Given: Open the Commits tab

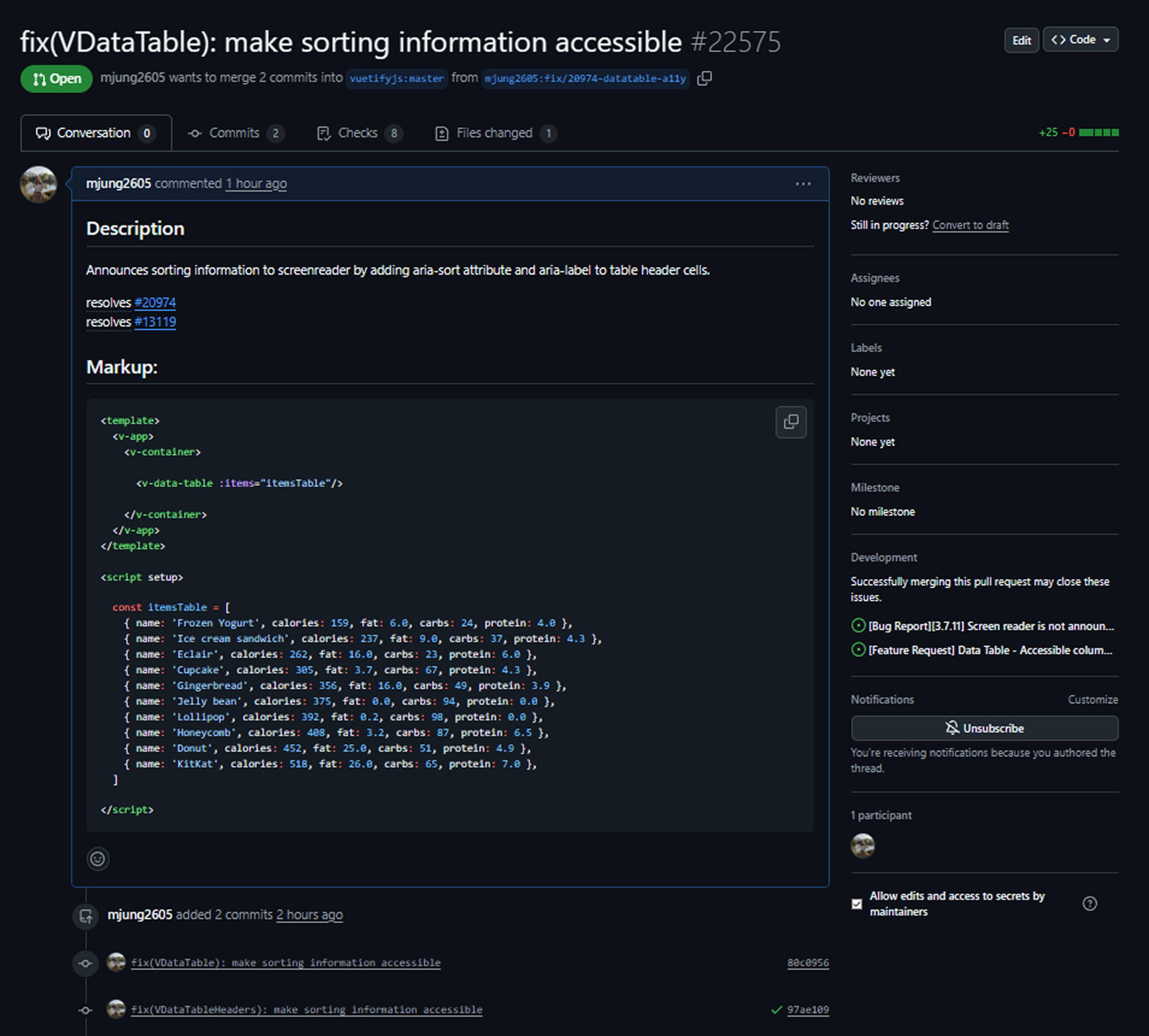Looking at the screenshot, I should click(235, 133).
